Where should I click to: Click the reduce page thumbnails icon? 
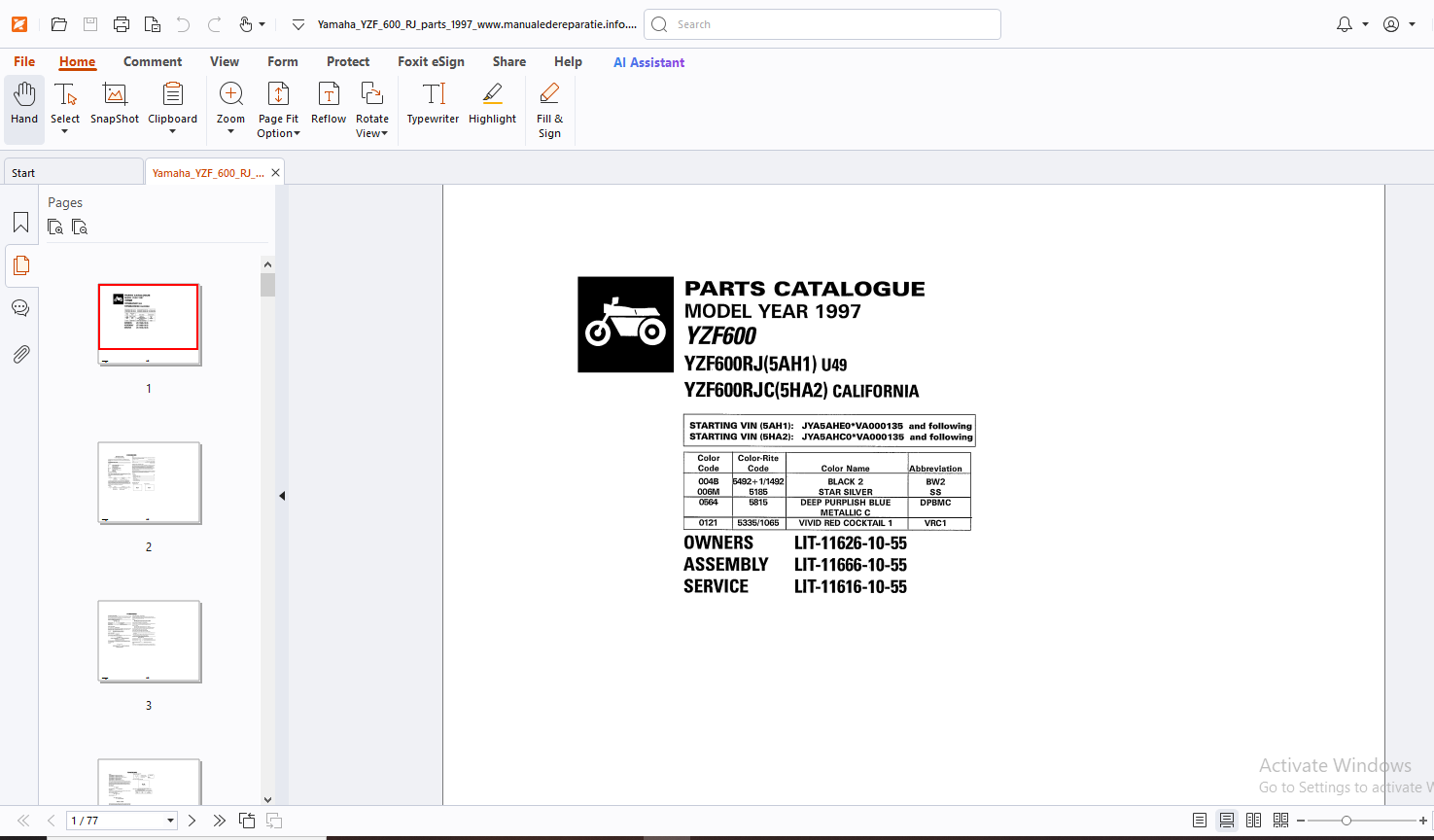[x=80, y=227]
